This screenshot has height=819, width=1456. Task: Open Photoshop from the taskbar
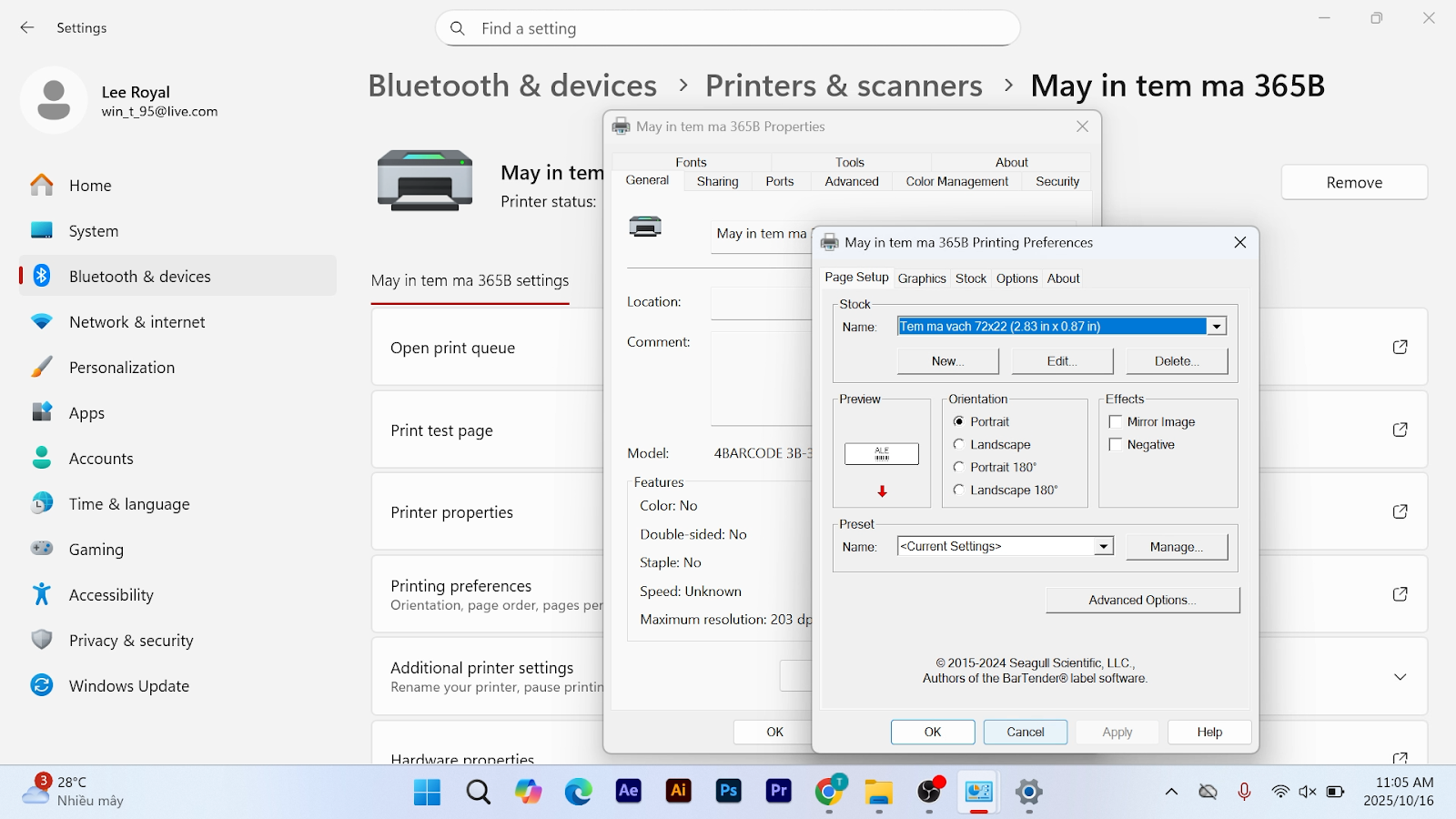(728, 791)
